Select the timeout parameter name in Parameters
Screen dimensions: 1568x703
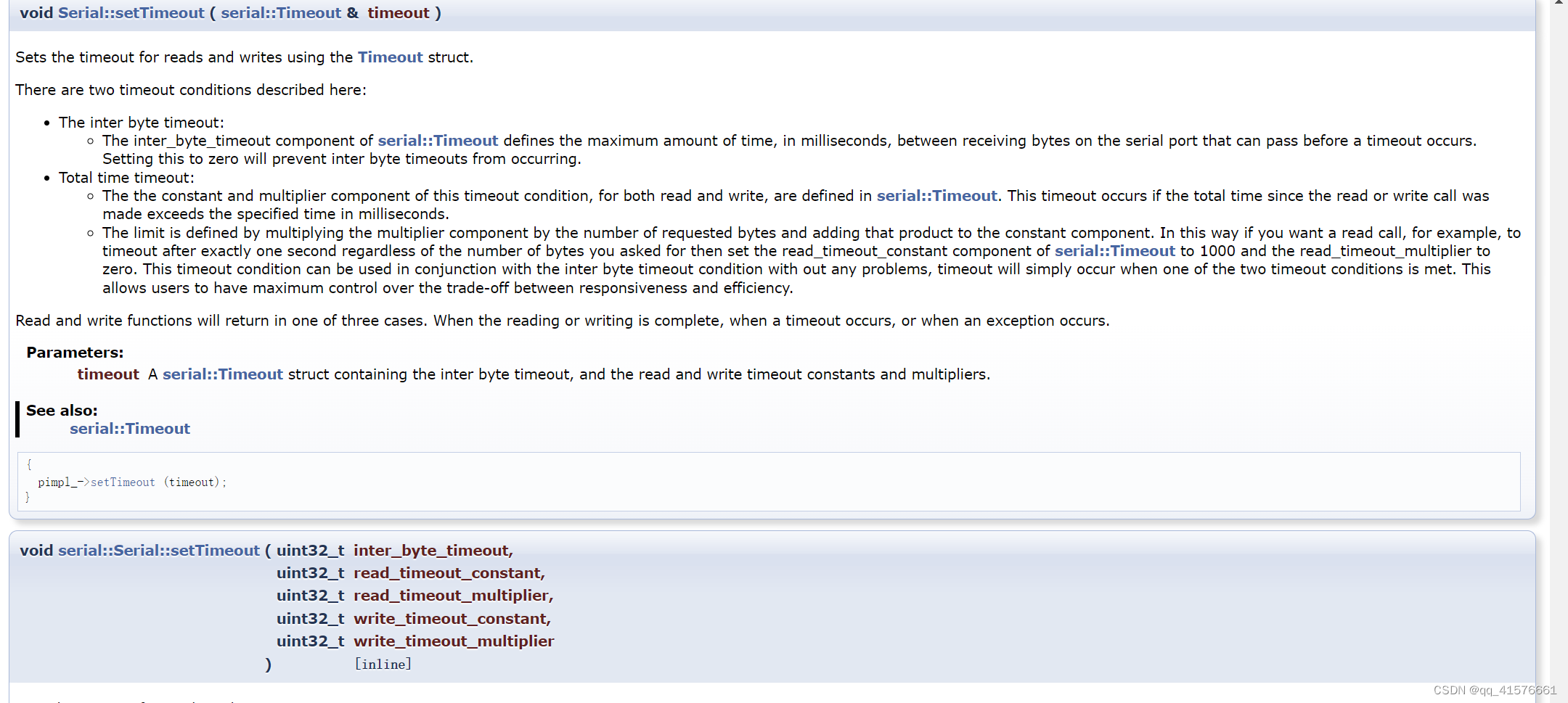click(x=107, y=374)
